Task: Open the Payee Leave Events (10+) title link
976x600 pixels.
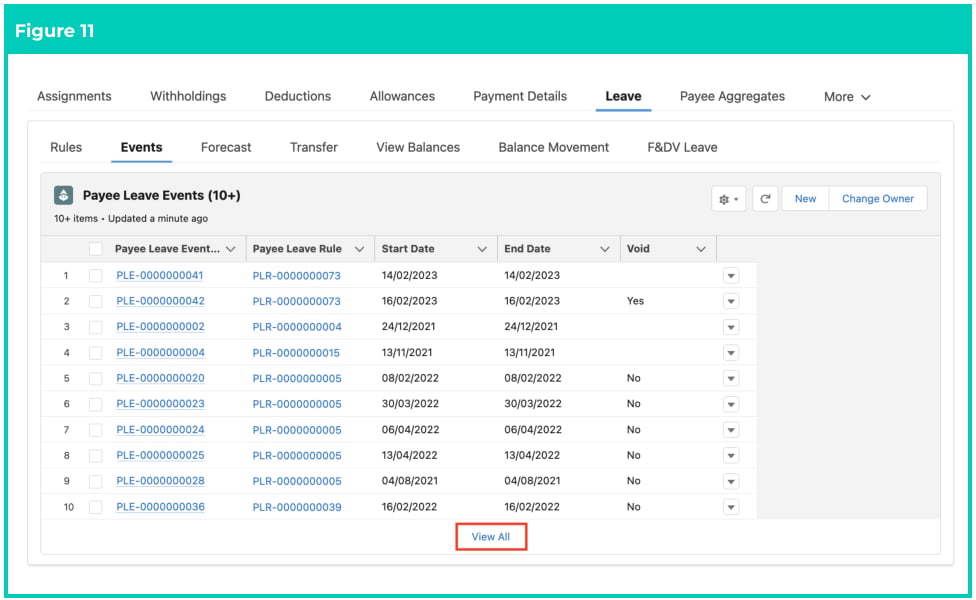Action: click(x=162, y=195)
